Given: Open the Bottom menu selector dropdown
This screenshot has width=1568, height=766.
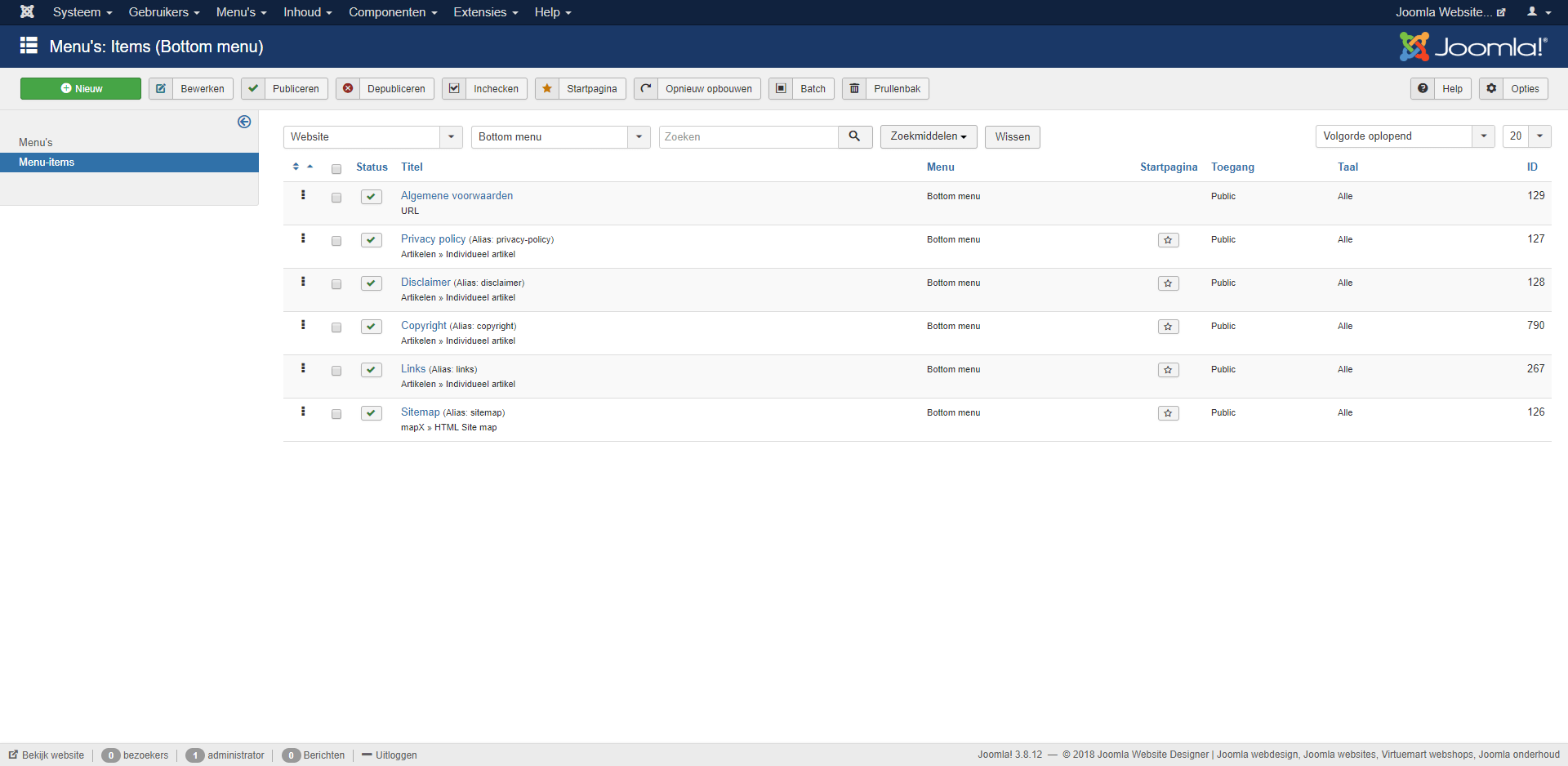Looking at the screenshot, I should 638,136.
